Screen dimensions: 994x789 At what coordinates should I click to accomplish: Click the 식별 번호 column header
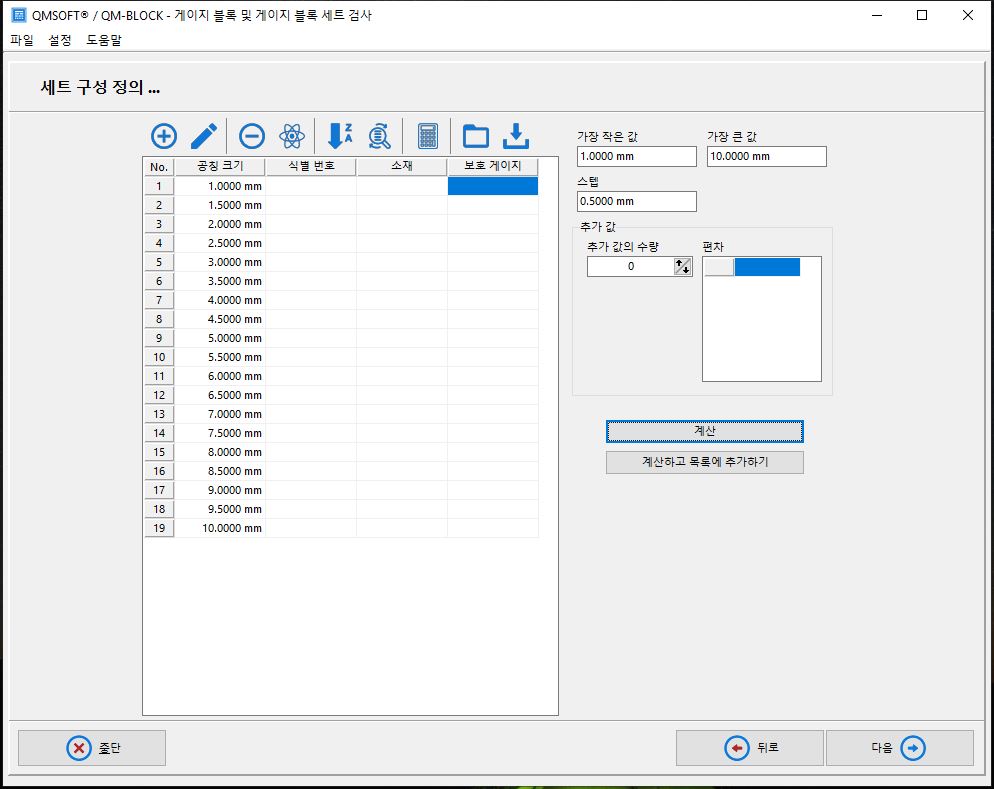coord(311,166)
